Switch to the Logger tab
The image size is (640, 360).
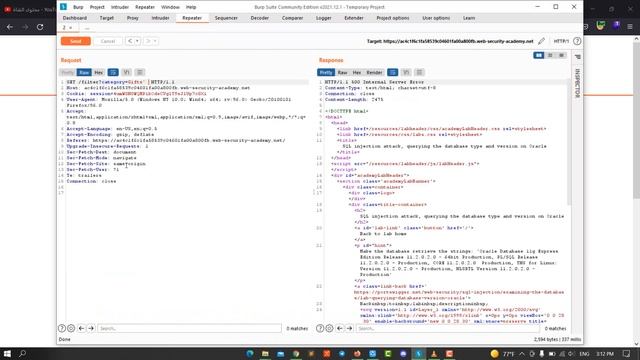(324, 18)
